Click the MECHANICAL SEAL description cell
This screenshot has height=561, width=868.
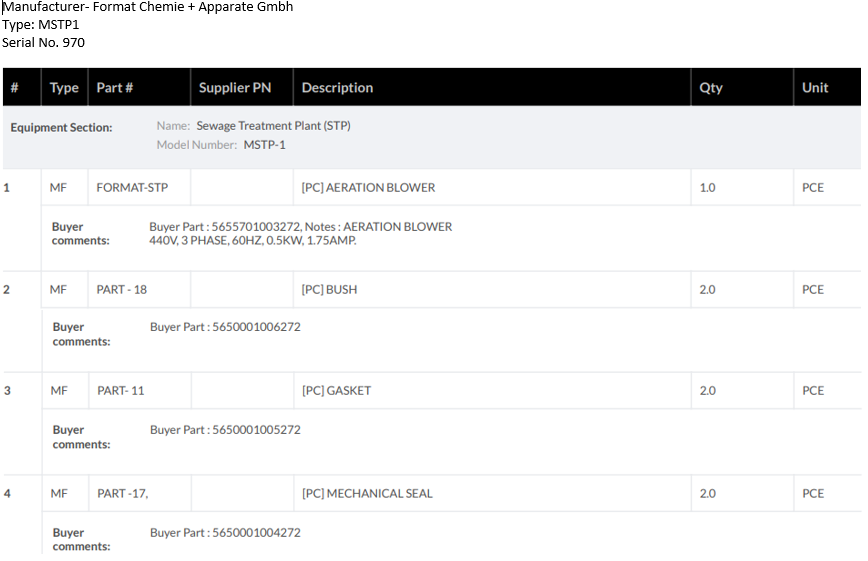[x=367, y=494]
